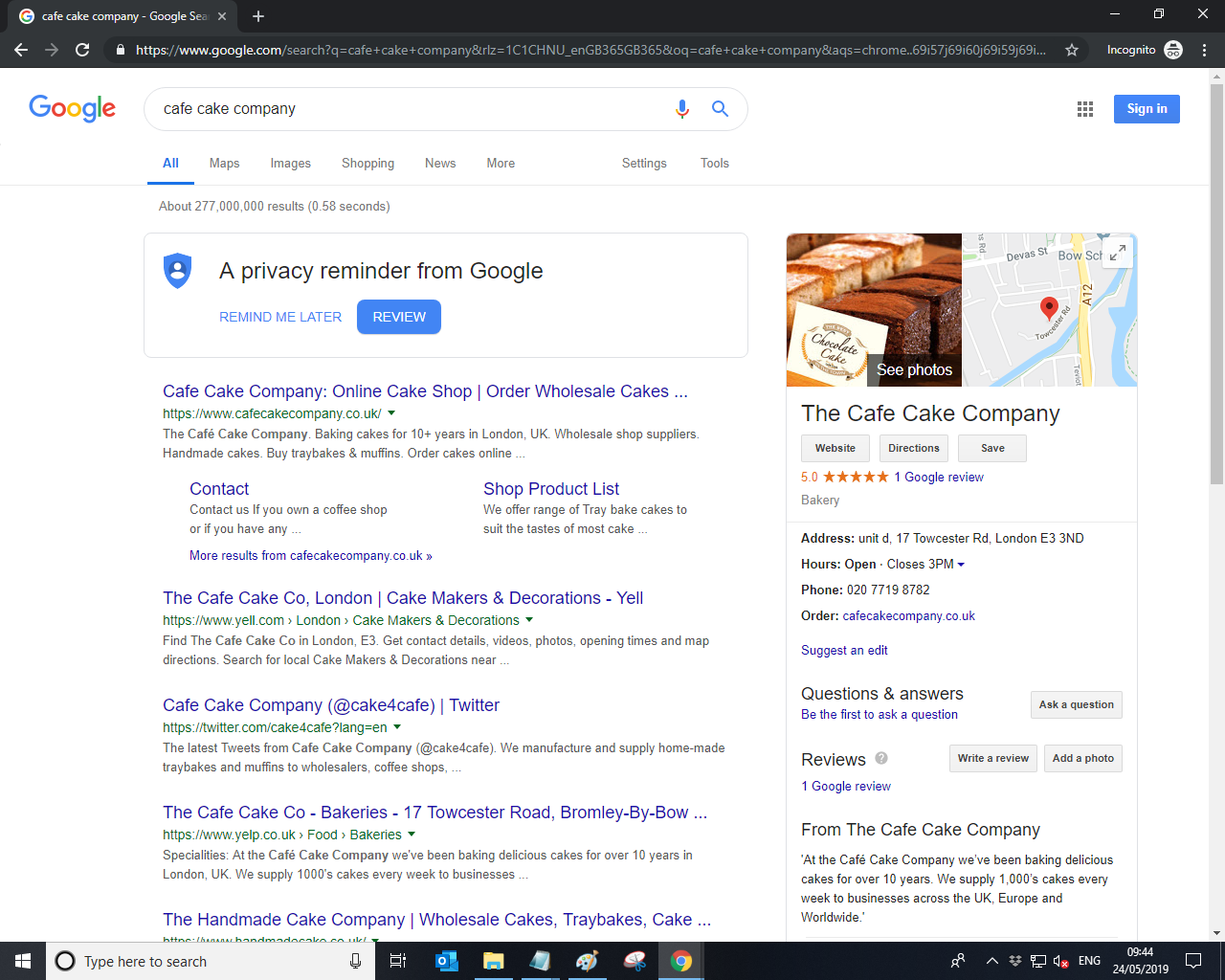
Task: Save The Cafe Cake Company place
Action: (992, 448)
